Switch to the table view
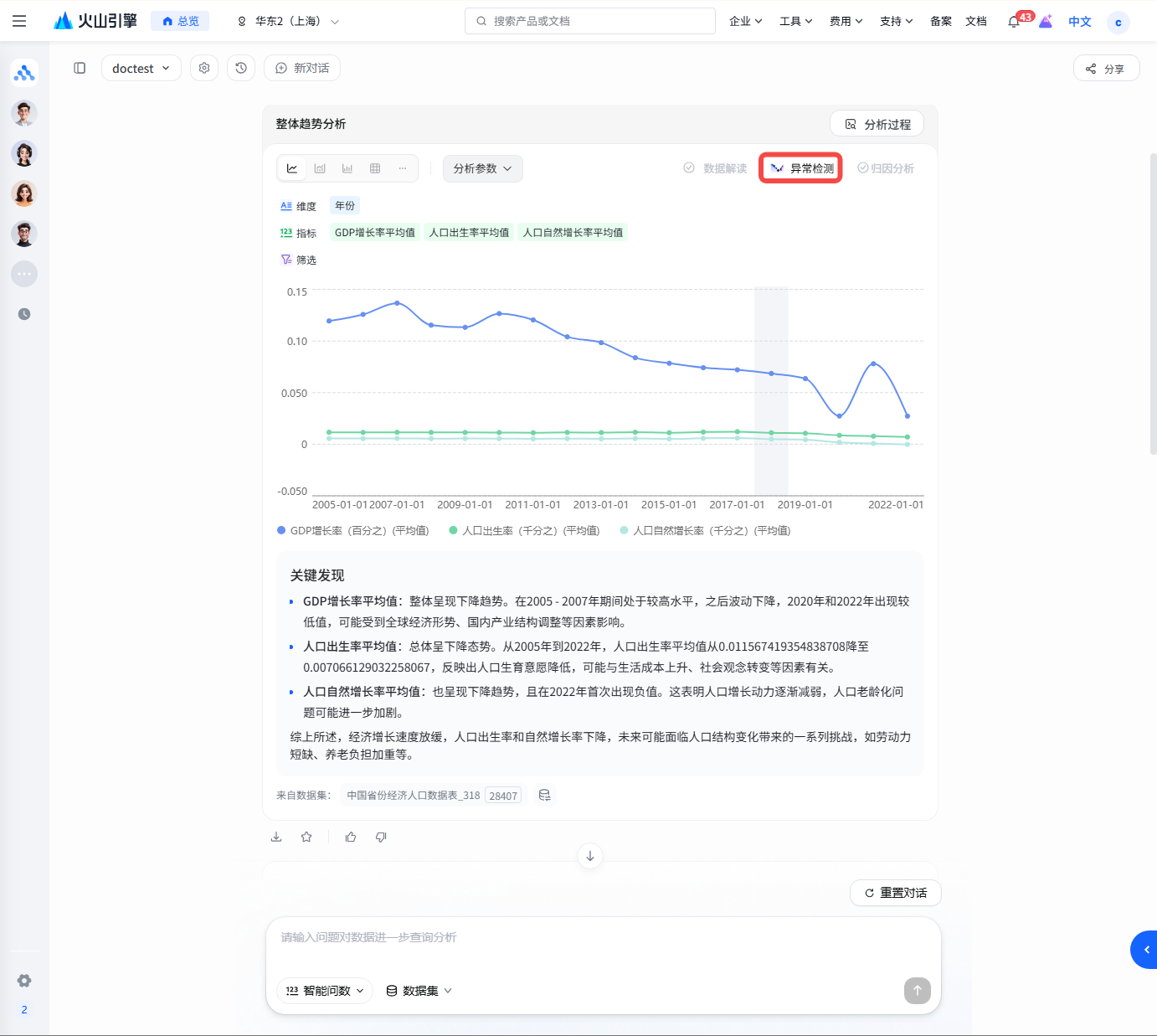Screen dimensions: 1157x1036 coord(375,168)
